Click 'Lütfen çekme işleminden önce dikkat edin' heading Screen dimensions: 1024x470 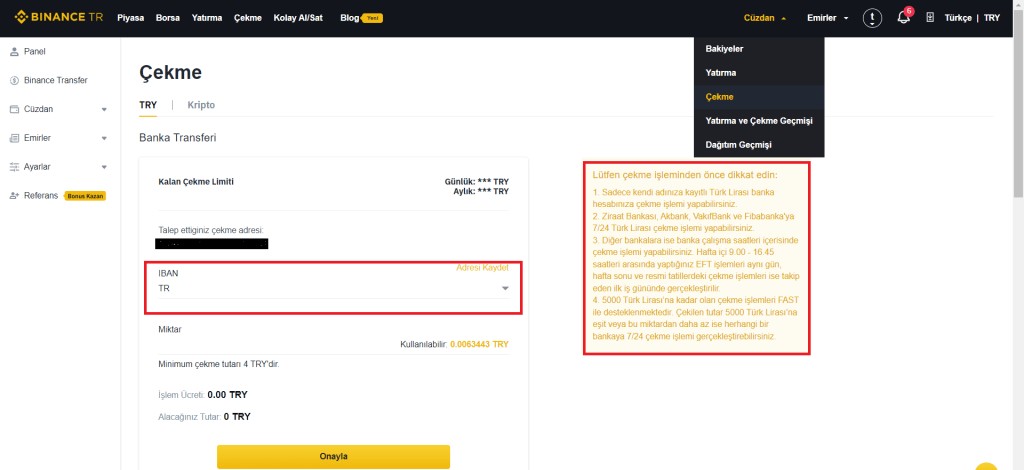(x=685, y=175)
